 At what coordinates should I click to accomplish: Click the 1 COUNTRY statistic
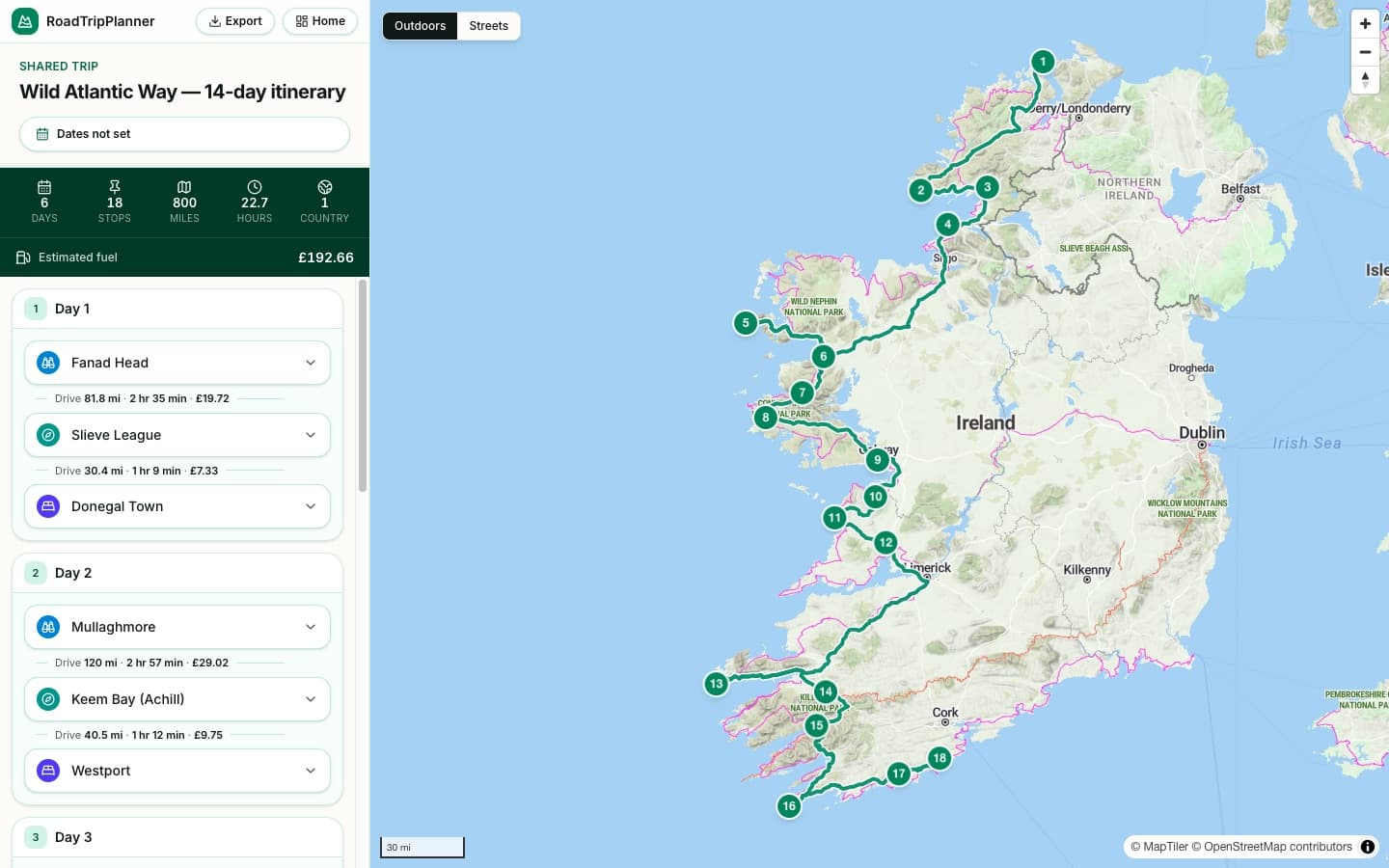click(x=324, y=203)
